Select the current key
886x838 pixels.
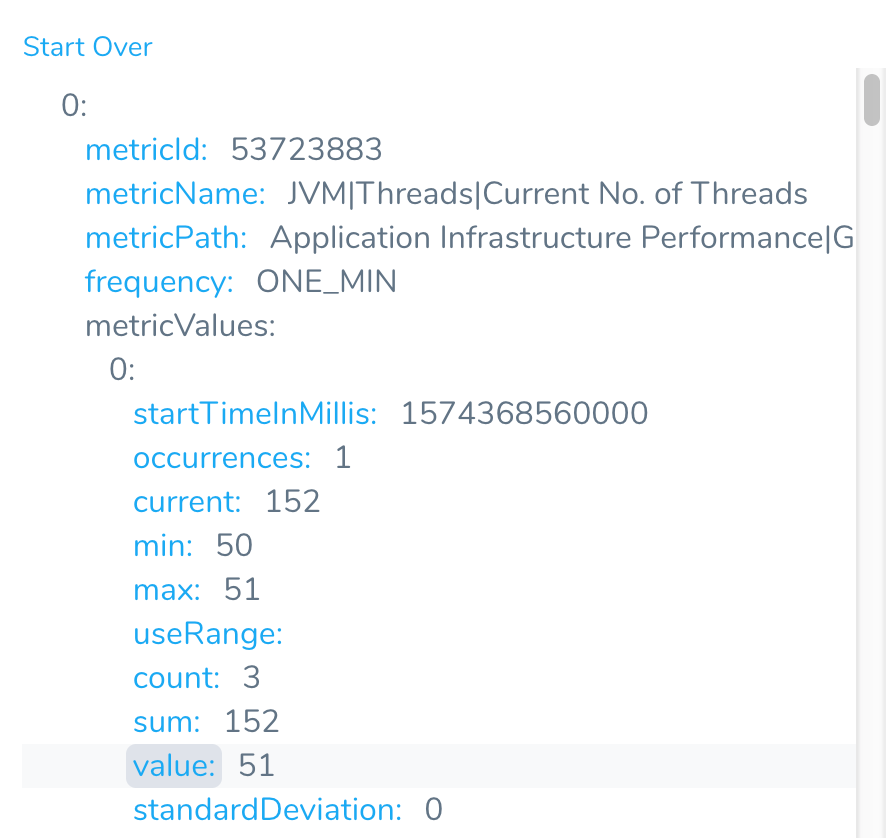pos(187,502)
